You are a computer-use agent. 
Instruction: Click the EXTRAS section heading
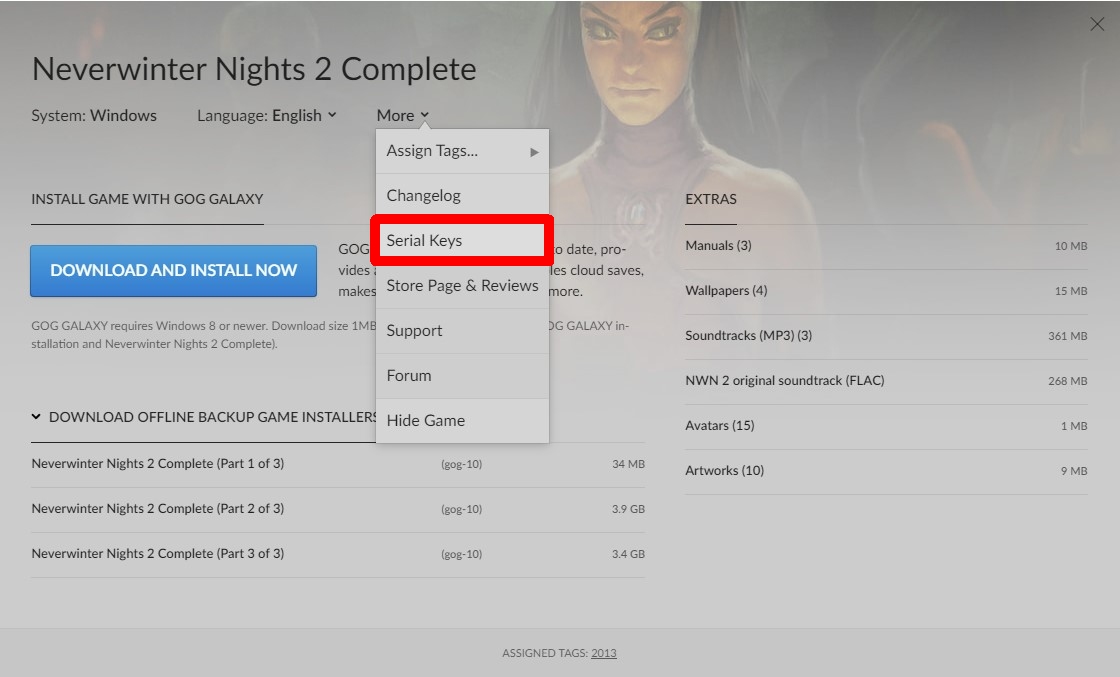711,199
